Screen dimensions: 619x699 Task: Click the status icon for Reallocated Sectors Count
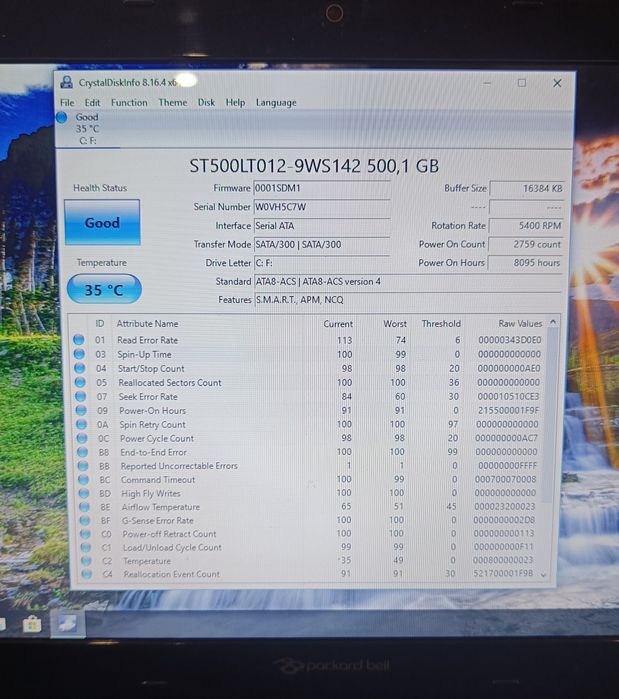[80, 382]
